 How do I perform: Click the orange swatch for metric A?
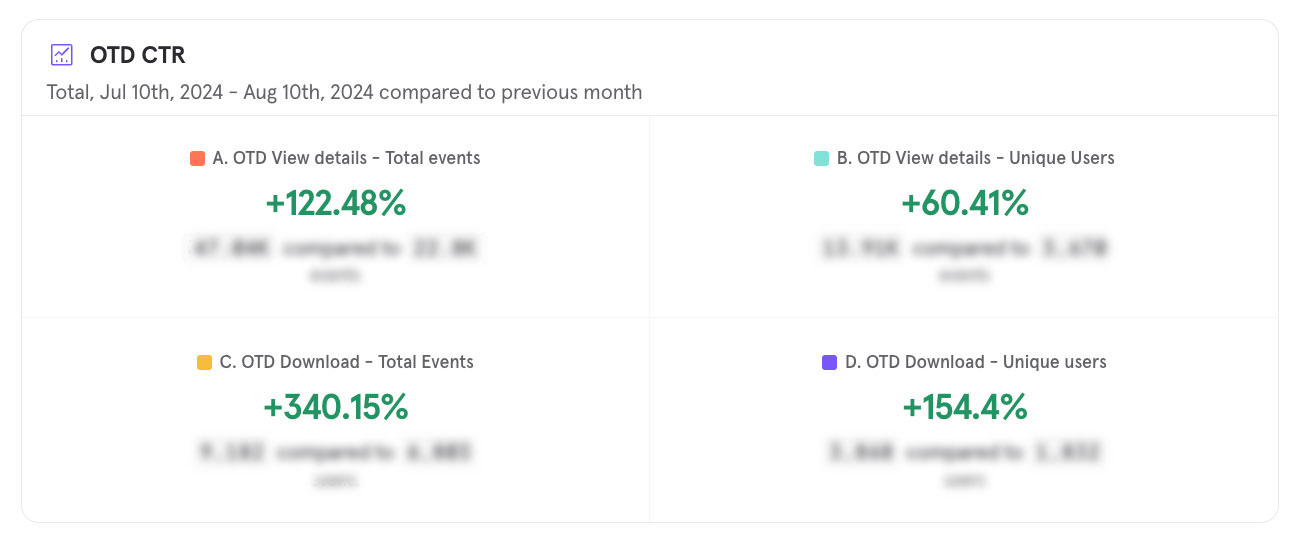(x=197, y=158)
